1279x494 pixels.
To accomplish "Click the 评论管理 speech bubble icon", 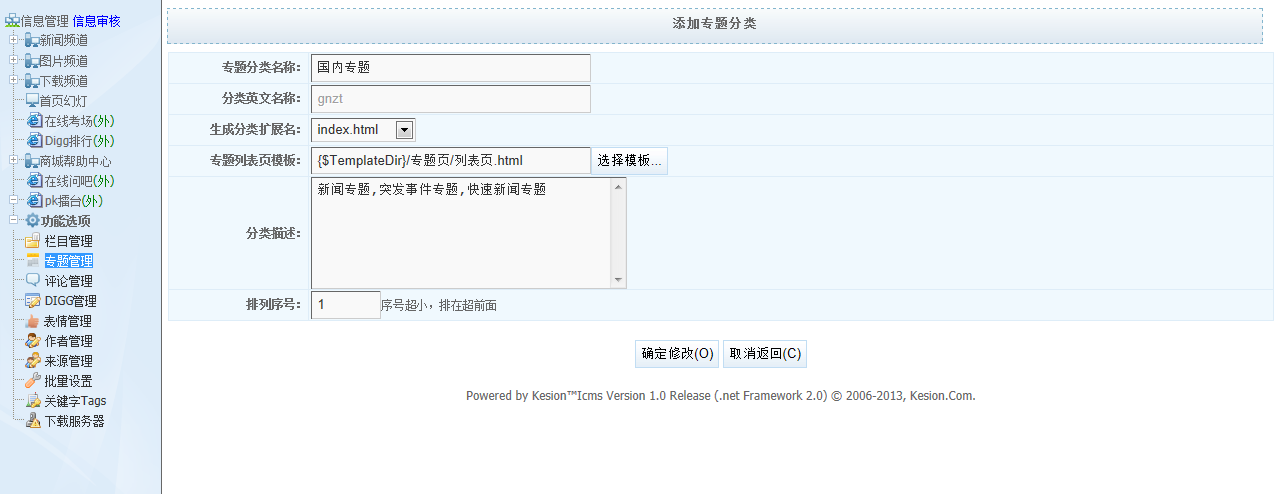I will (x=33, y=281).
